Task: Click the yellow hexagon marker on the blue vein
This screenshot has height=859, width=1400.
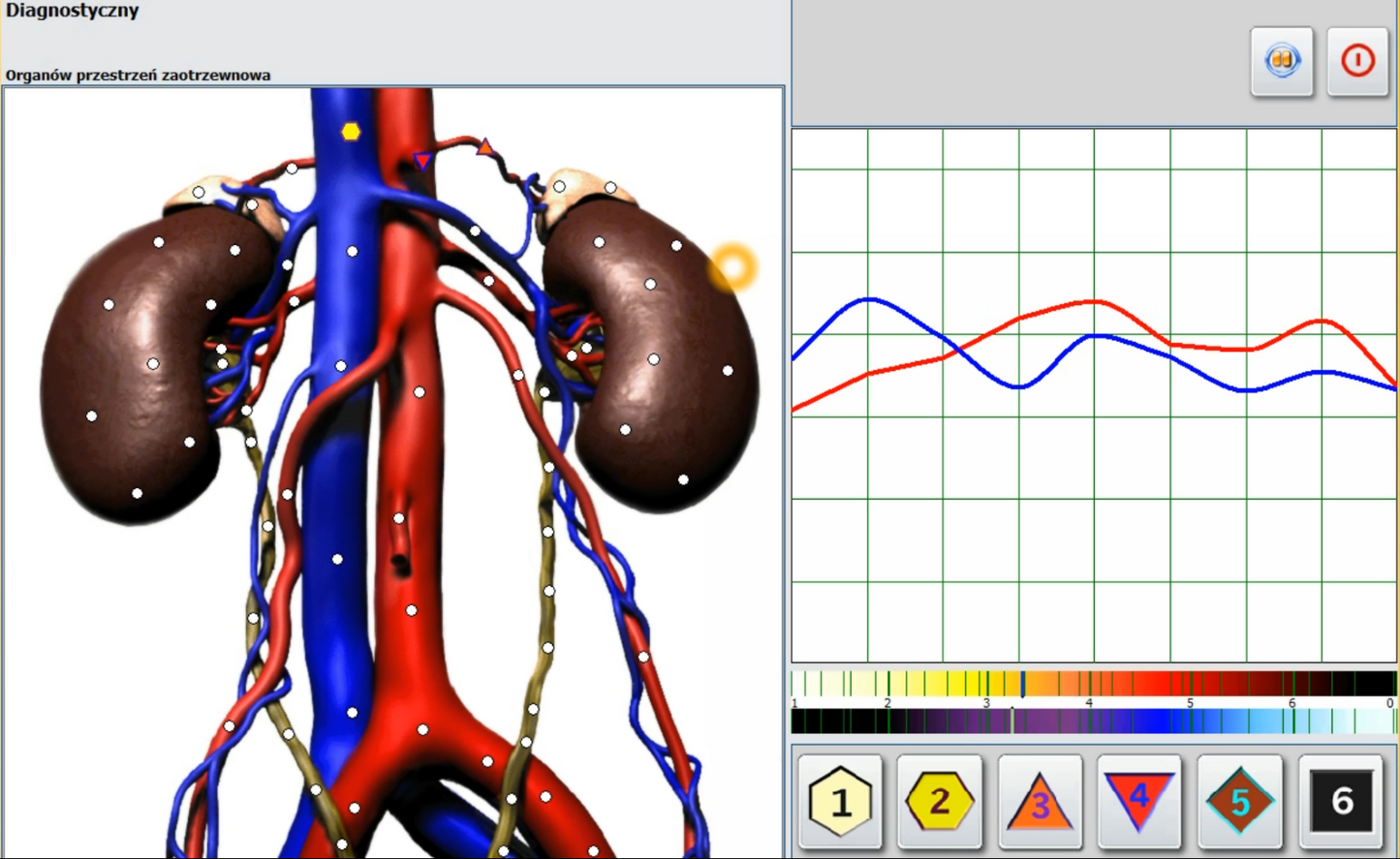Action: 351,131
